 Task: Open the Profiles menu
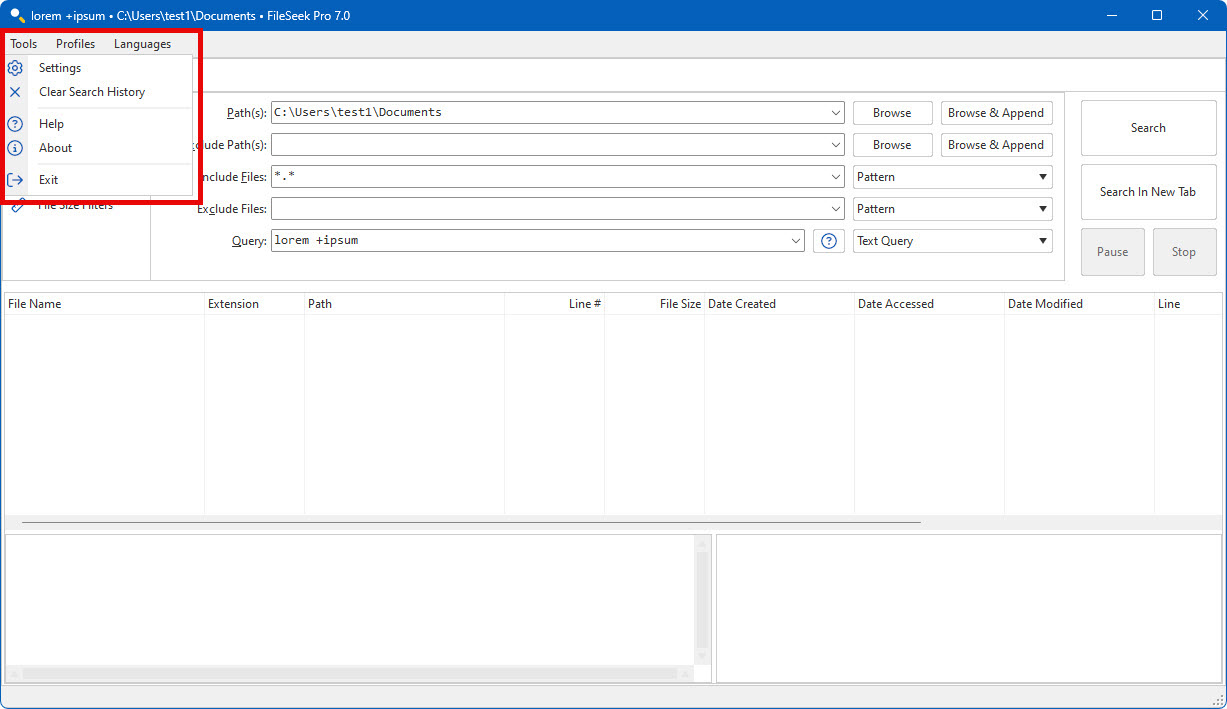(x=76, y=44)
